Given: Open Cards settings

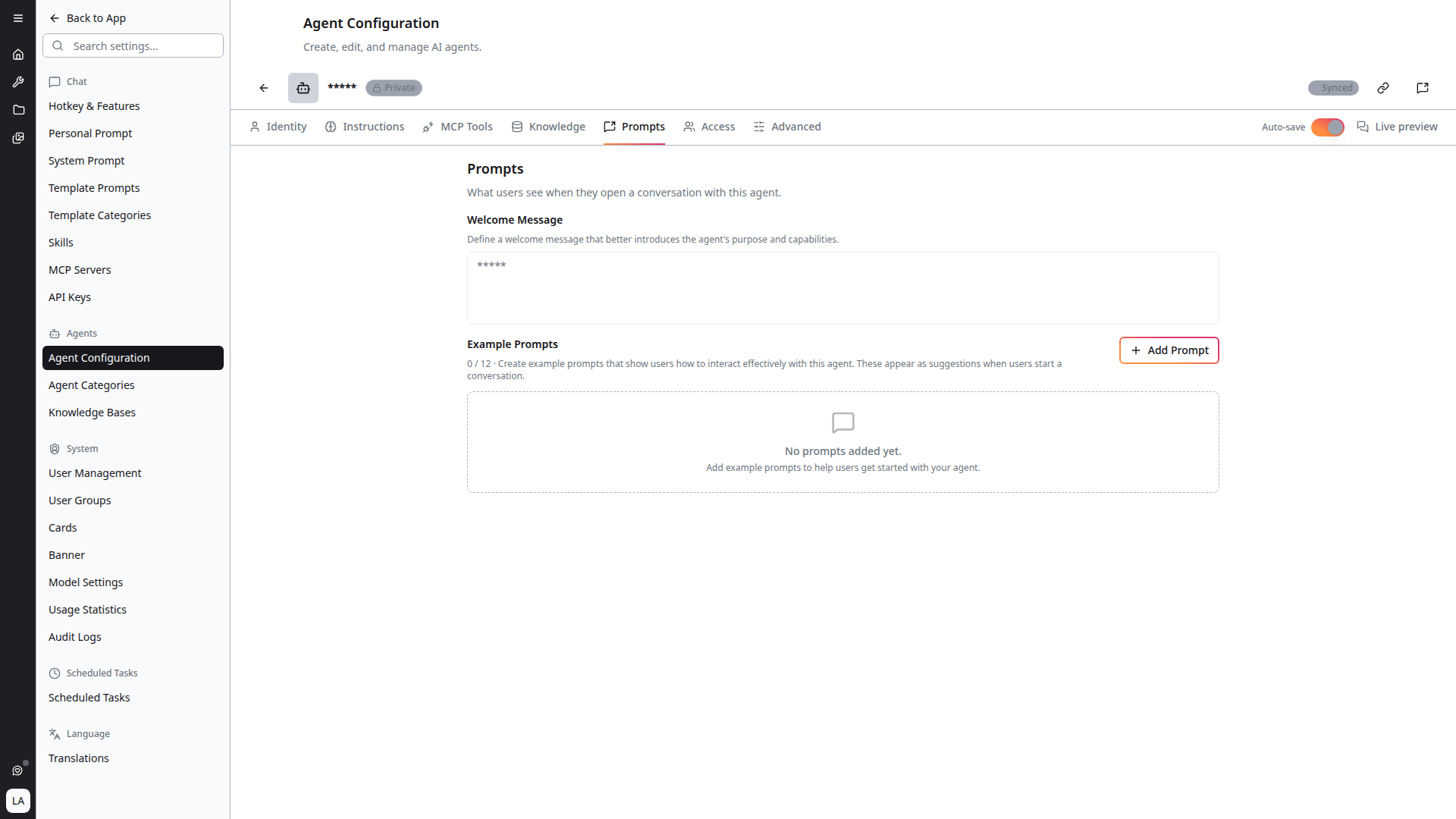Looking at the screenshot, I should tap(133, 528).
